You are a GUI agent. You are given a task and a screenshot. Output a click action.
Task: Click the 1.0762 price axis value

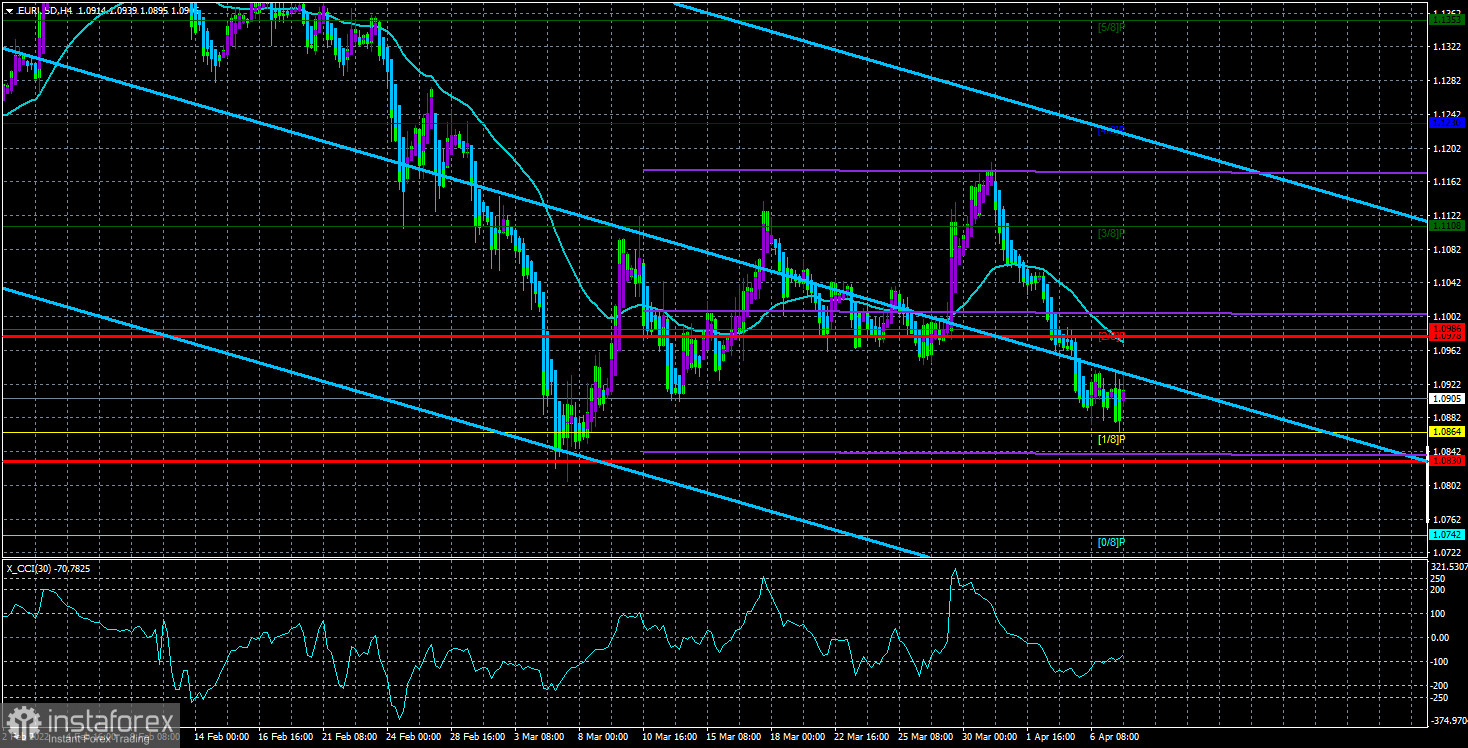pos(1447,519)
